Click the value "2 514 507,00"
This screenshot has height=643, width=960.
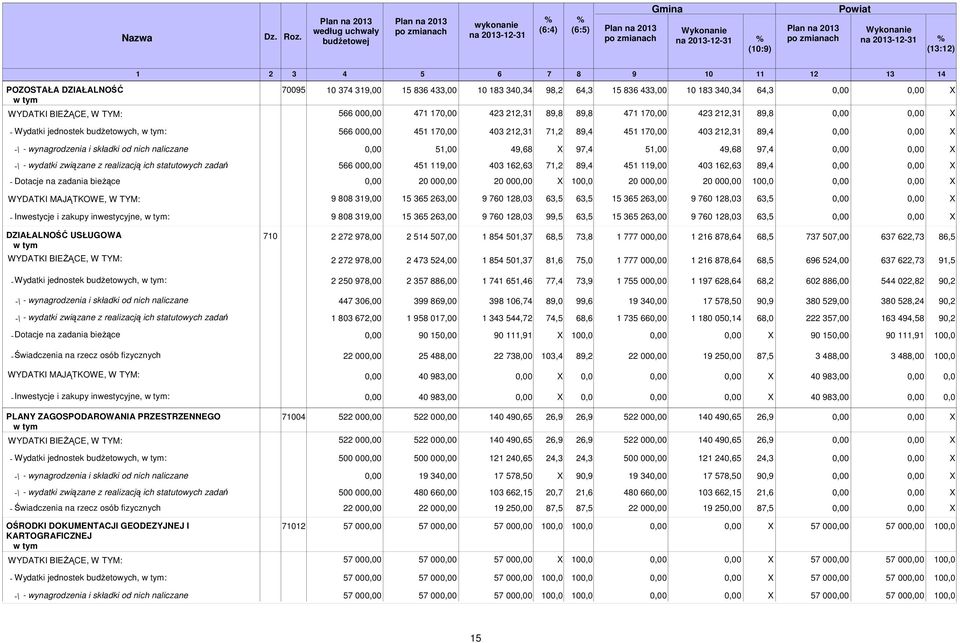pyautogui.click(x=431, y=237)
